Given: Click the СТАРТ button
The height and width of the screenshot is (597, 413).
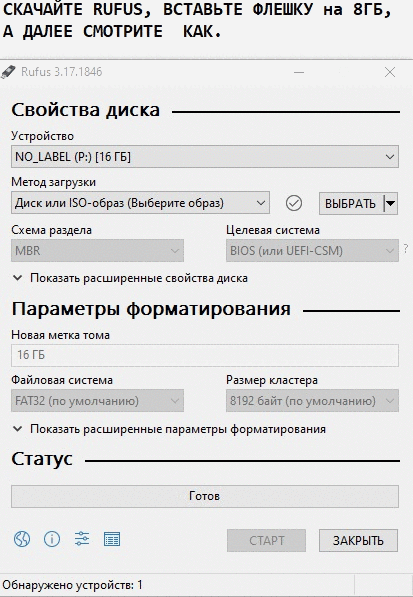Looking at the screenshot, I should coord(266,540).
